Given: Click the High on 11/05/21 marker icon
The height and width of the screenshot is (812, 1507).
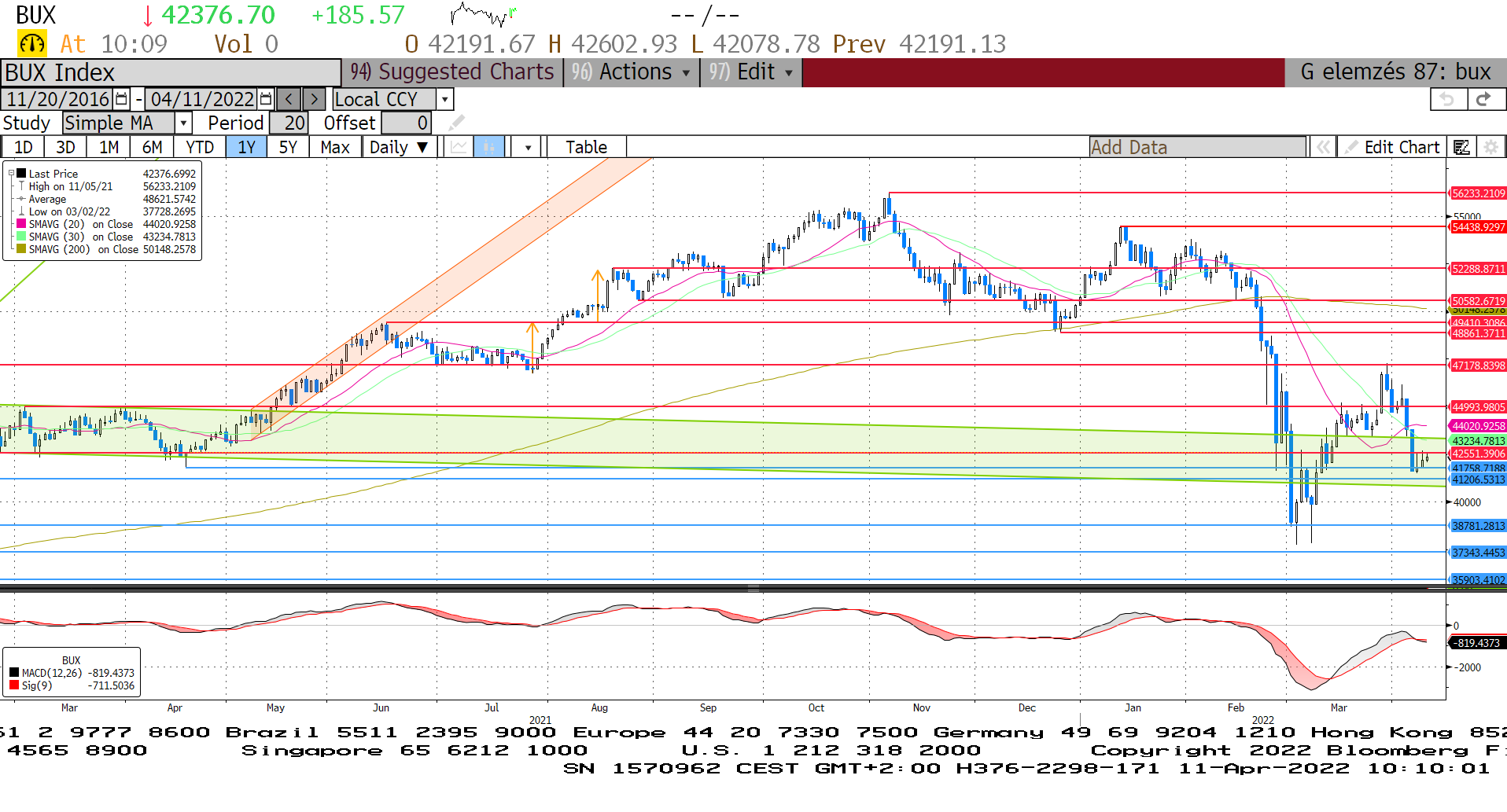Looking at the screenshot, I should [x=21, y=186].
